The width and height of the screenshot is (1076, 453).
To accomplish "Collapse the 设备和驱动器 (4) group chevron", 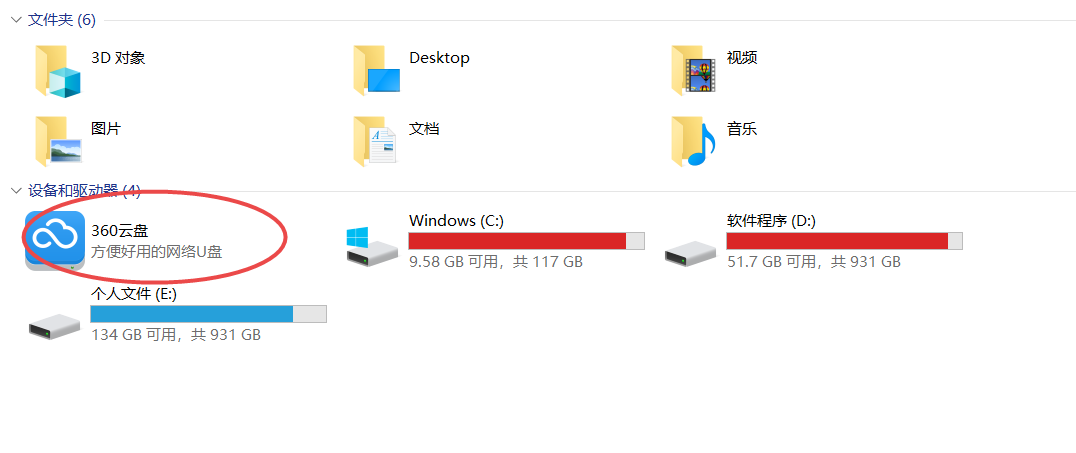I will [16, 191].
